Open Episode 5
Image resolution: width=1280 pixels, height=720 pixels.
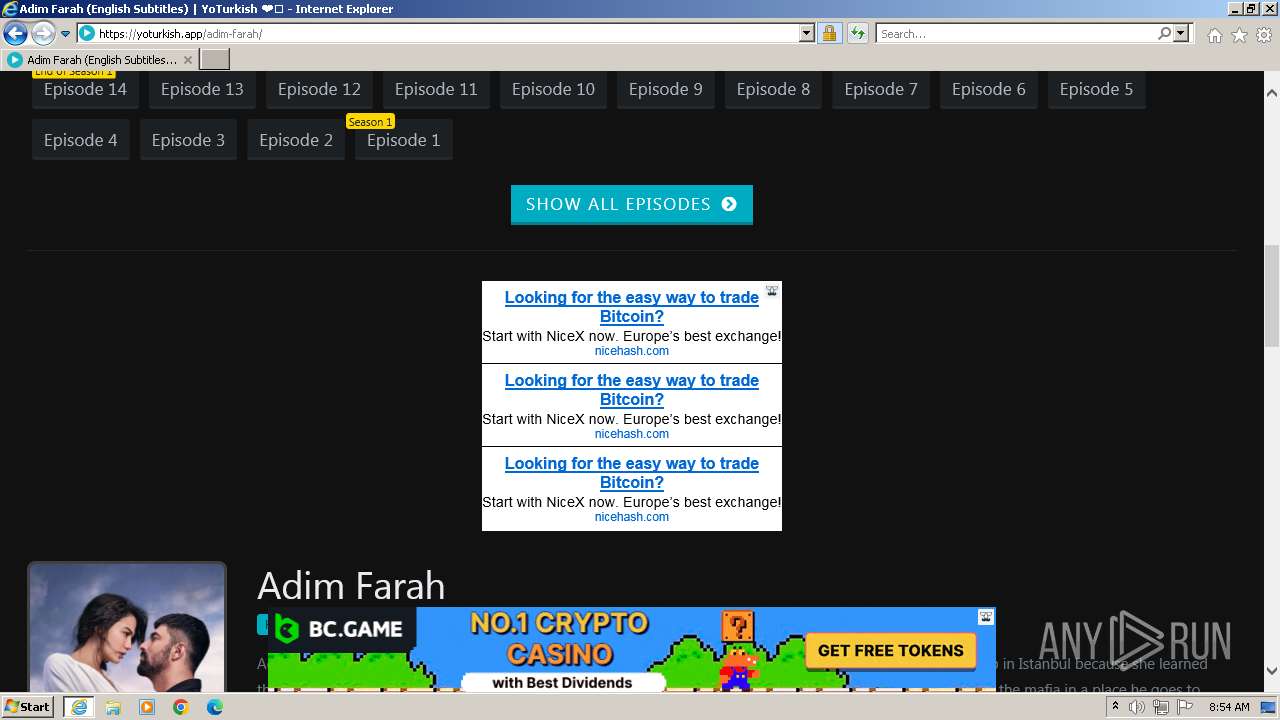point(1096,89)
